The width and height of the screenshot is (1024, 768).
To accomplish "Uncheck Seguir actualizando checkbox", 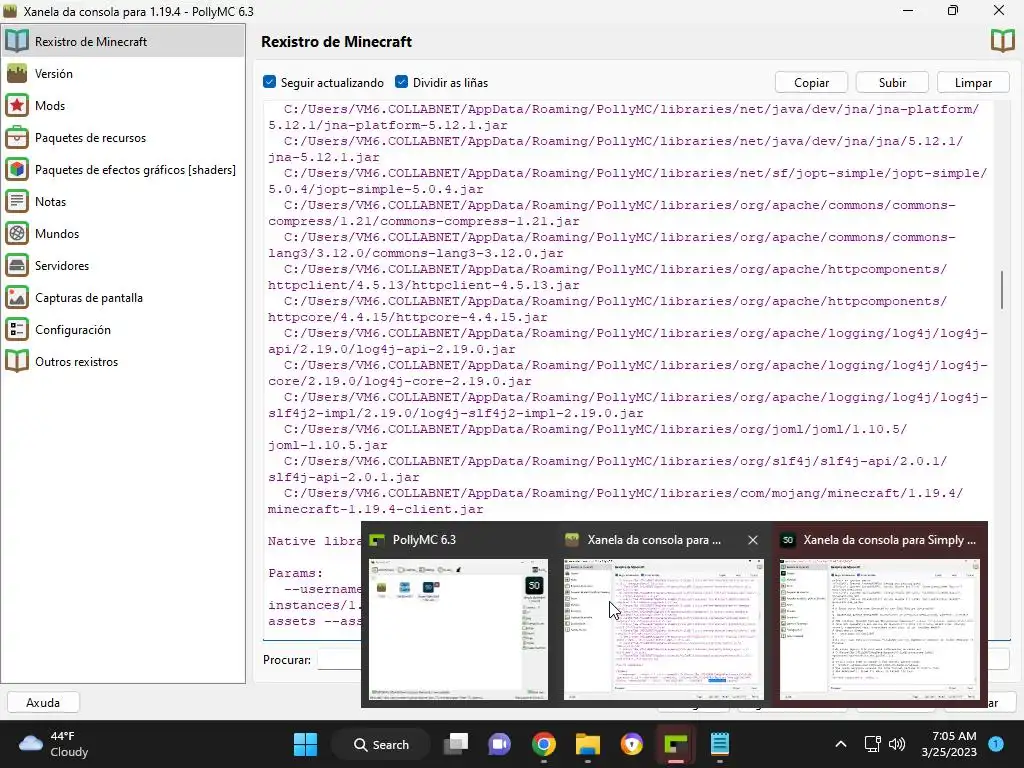I will click(x=270, y=82).
